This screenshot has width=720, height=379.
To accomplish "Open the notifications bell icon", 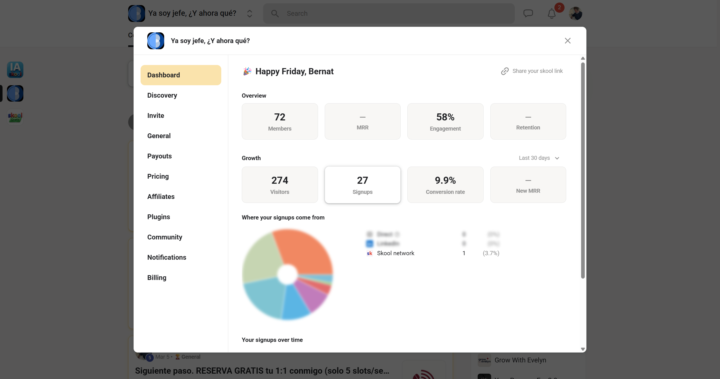I will point(552,14).
